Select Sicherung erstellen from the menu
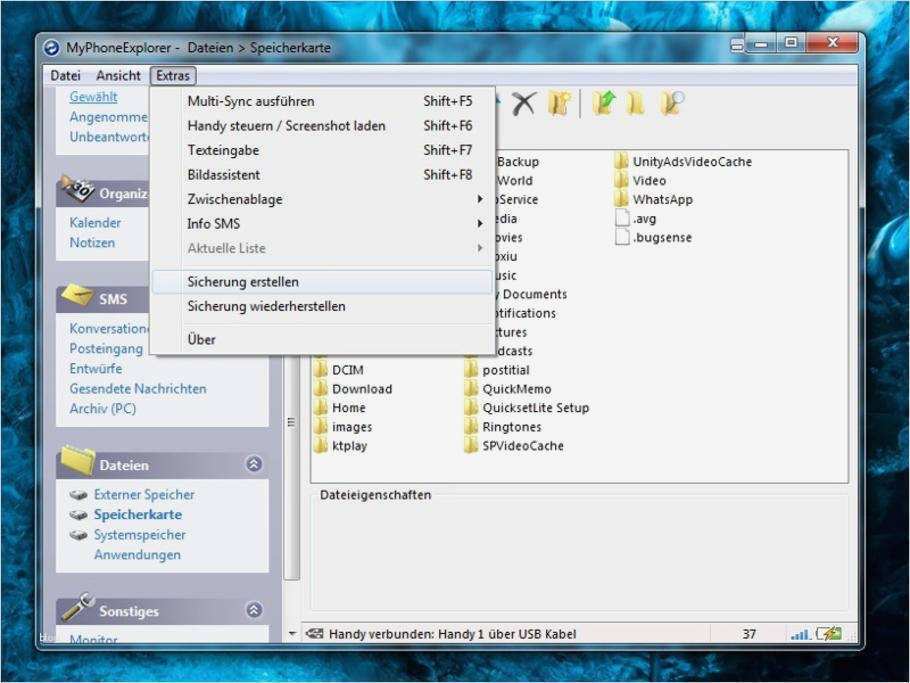The width and height of the screenshot is (910, 683). [x=240, y=281]
